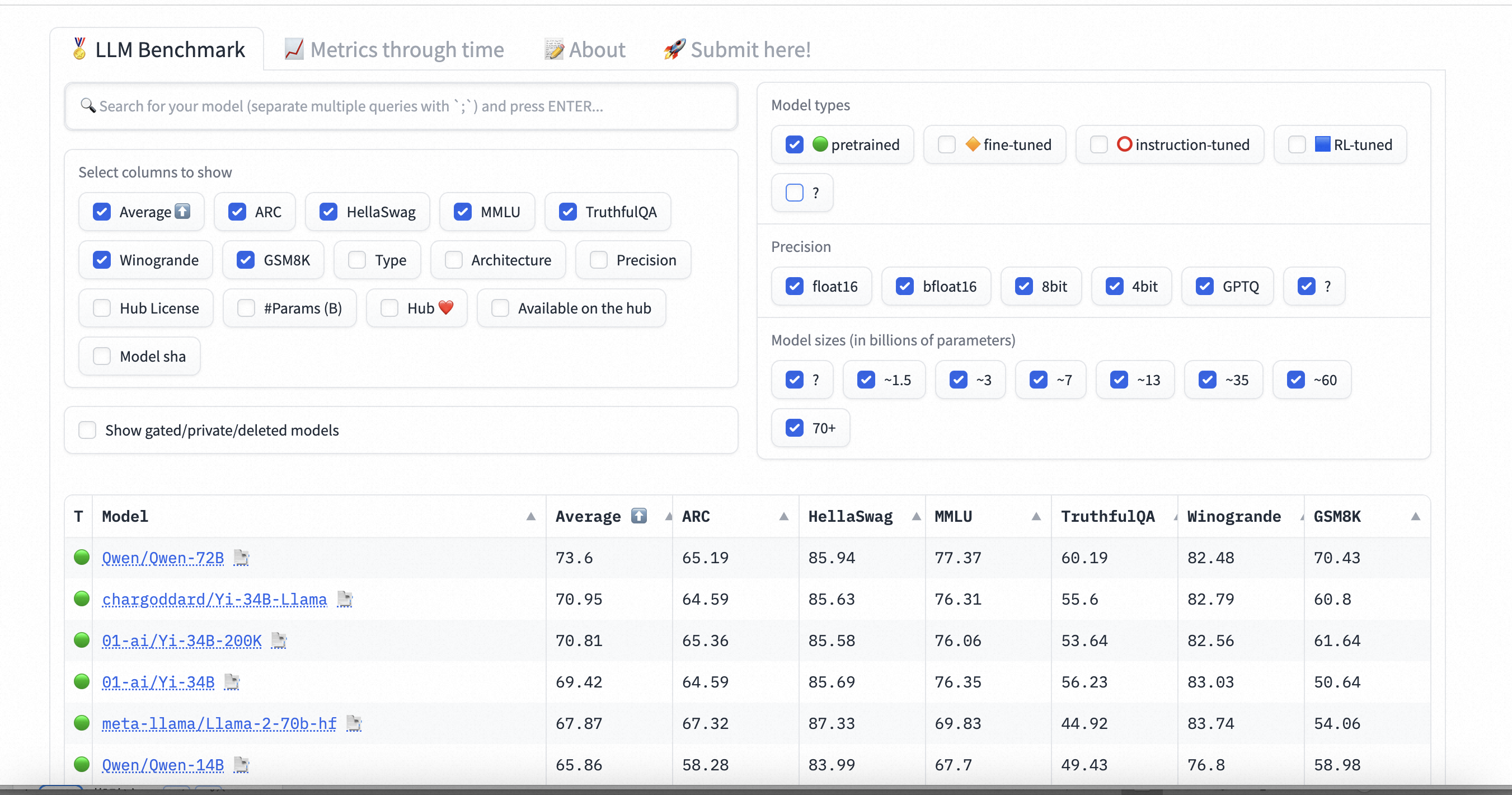This screenshot has width=1512, height=795.
Task: Enable the Model sha column
Action: pos(101,357)
